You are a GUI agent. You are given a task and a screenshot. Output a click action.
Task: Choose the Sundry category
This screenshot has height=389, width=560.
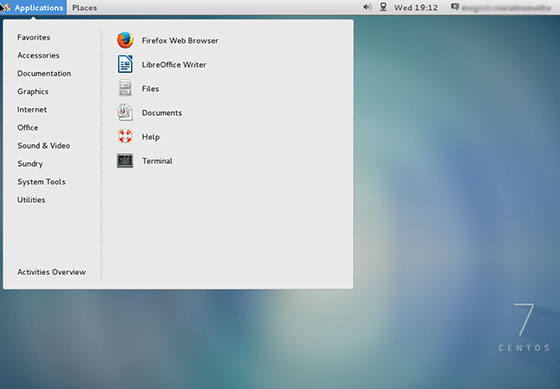(30, 164)
